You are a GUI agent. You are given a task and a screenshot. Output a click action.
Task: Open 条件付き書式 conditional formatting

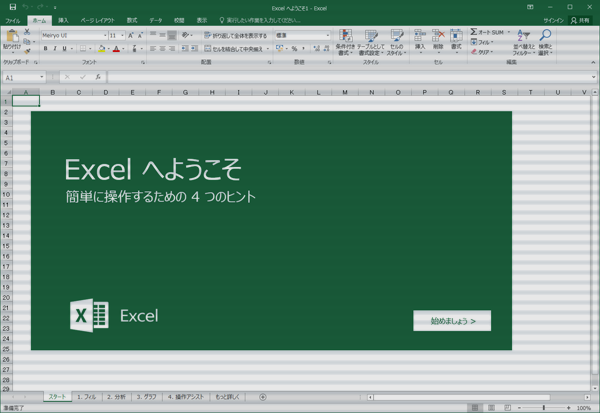point(345,42)
